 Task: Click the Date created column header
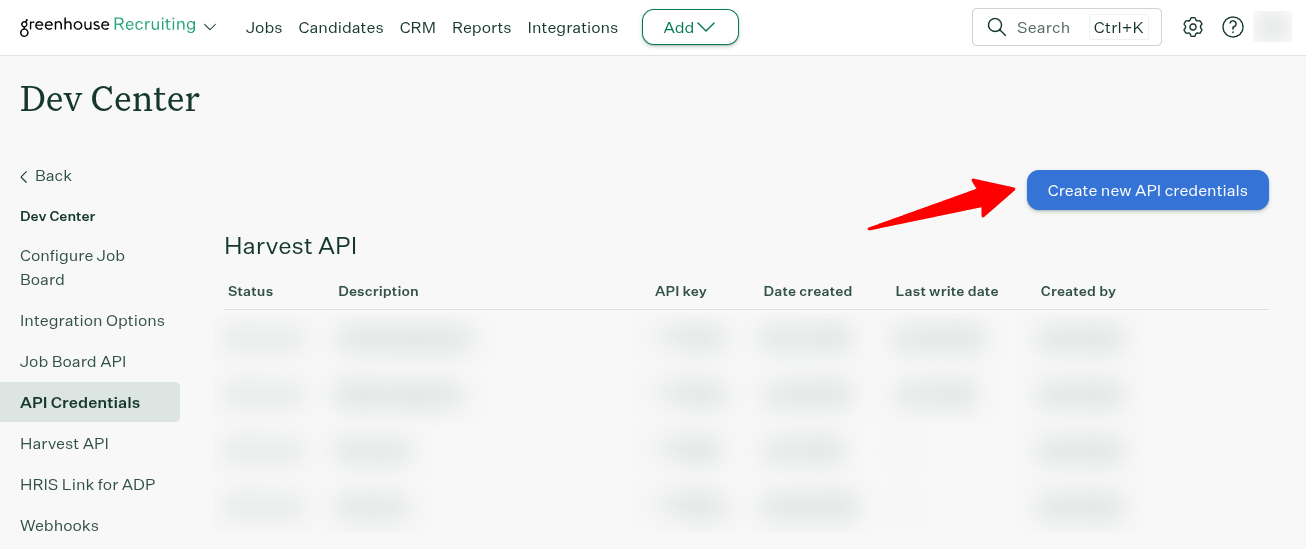[808, 291]
